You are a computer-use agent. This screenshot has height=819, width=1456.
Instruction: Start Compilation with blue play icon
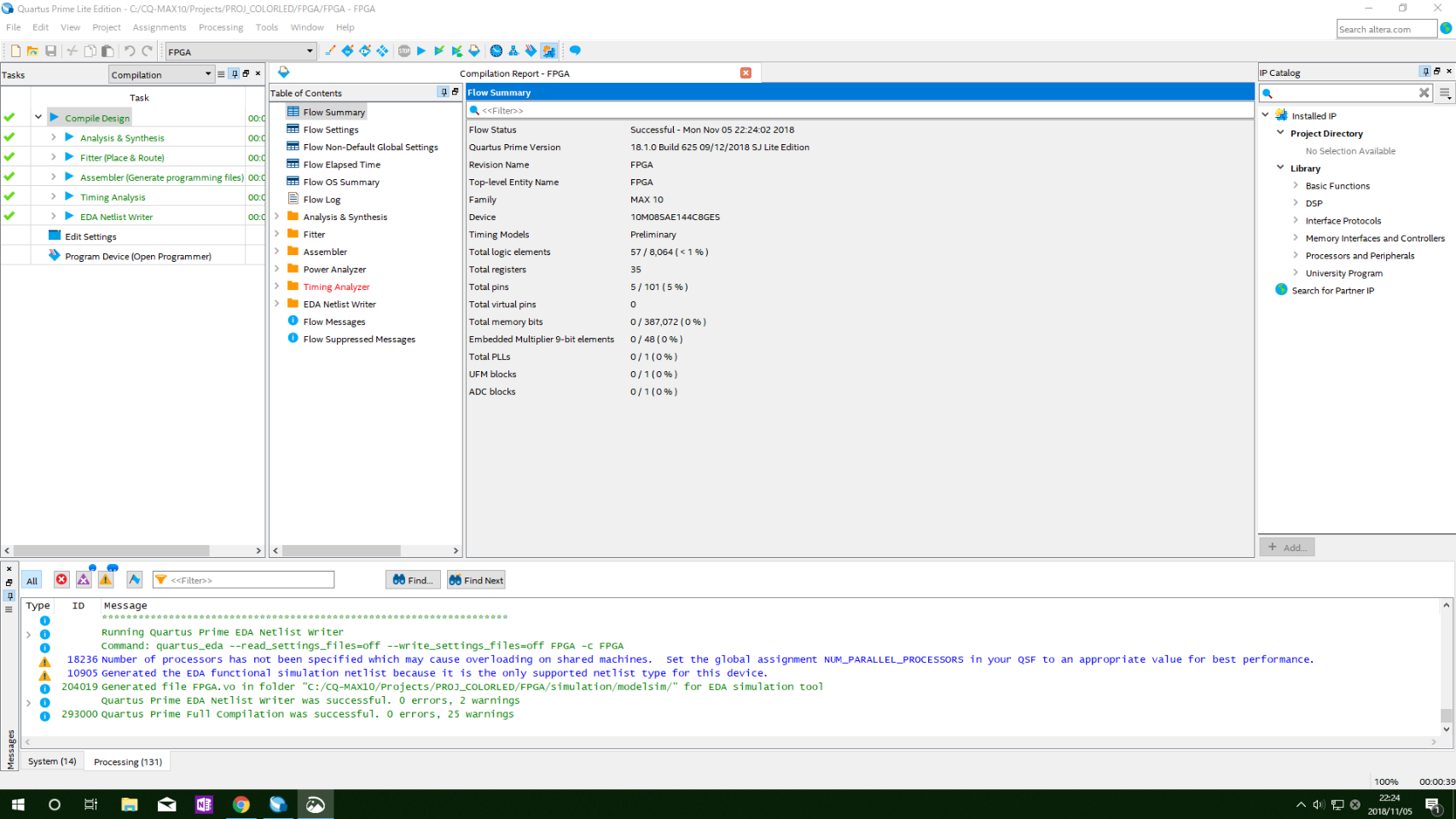coord(421,51)
